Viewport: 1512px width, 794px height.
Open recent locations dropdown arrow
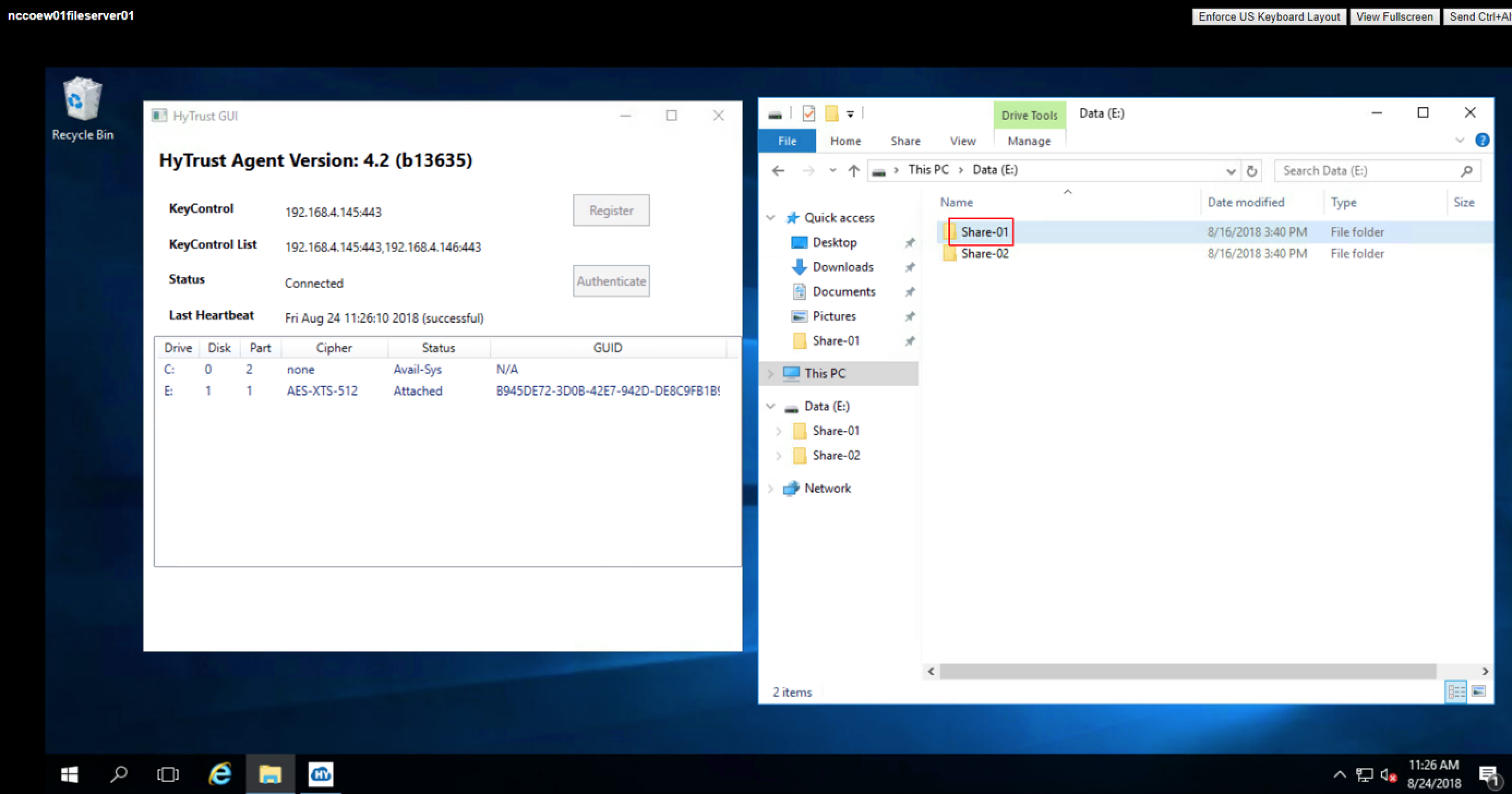(x=832, y=171)
